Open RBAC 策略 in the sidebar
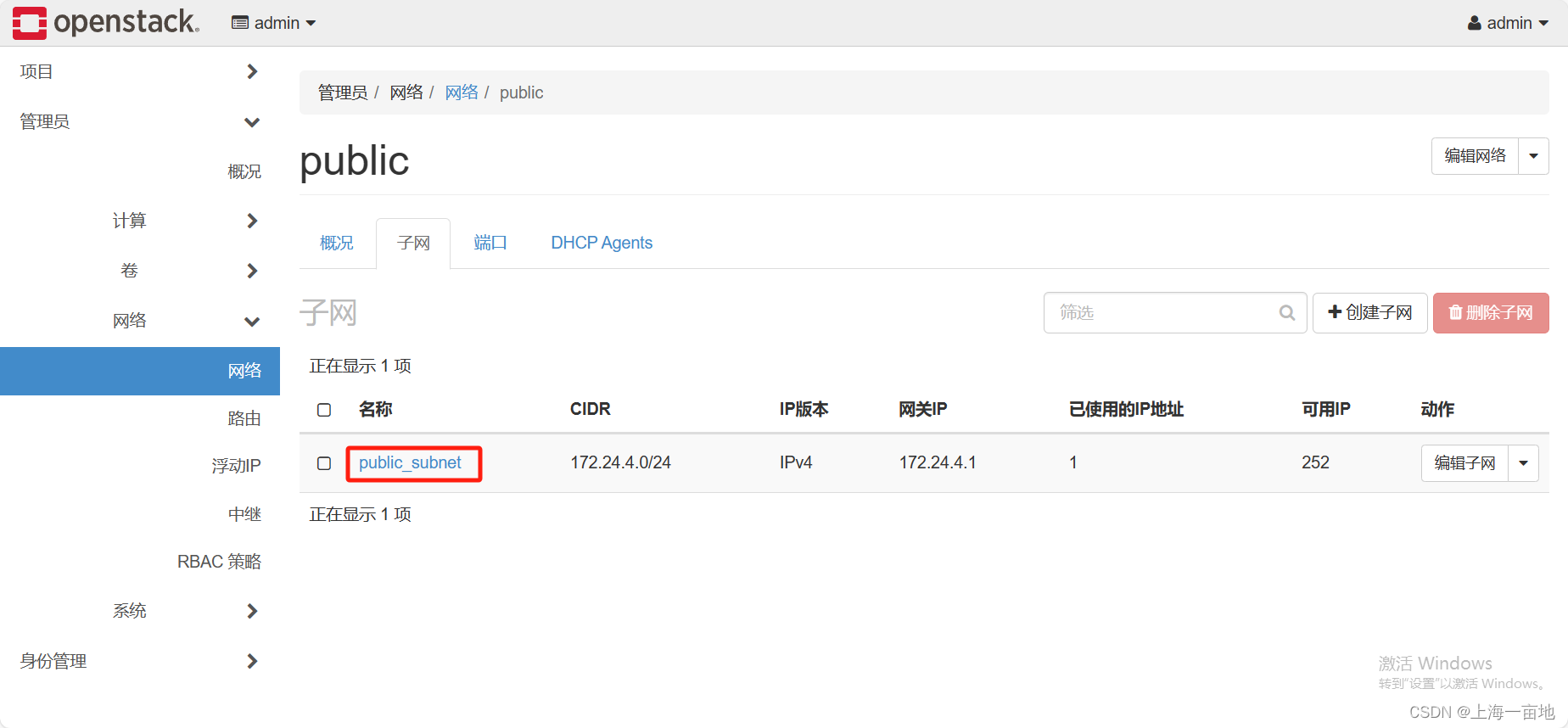 tap(219, 562)
